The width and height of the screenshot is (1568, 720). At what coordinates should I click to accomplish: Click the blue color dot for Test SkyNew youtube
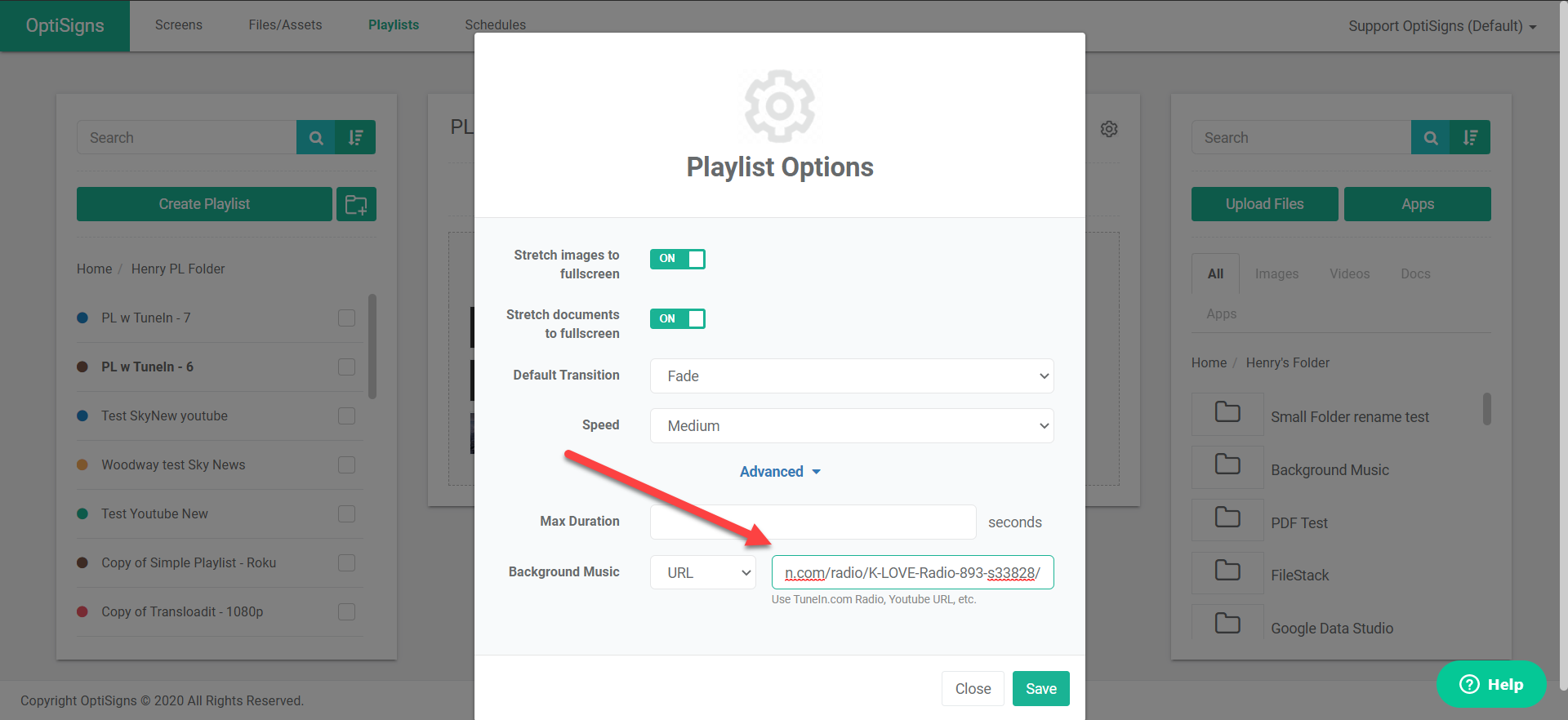[x=82, y=416]
